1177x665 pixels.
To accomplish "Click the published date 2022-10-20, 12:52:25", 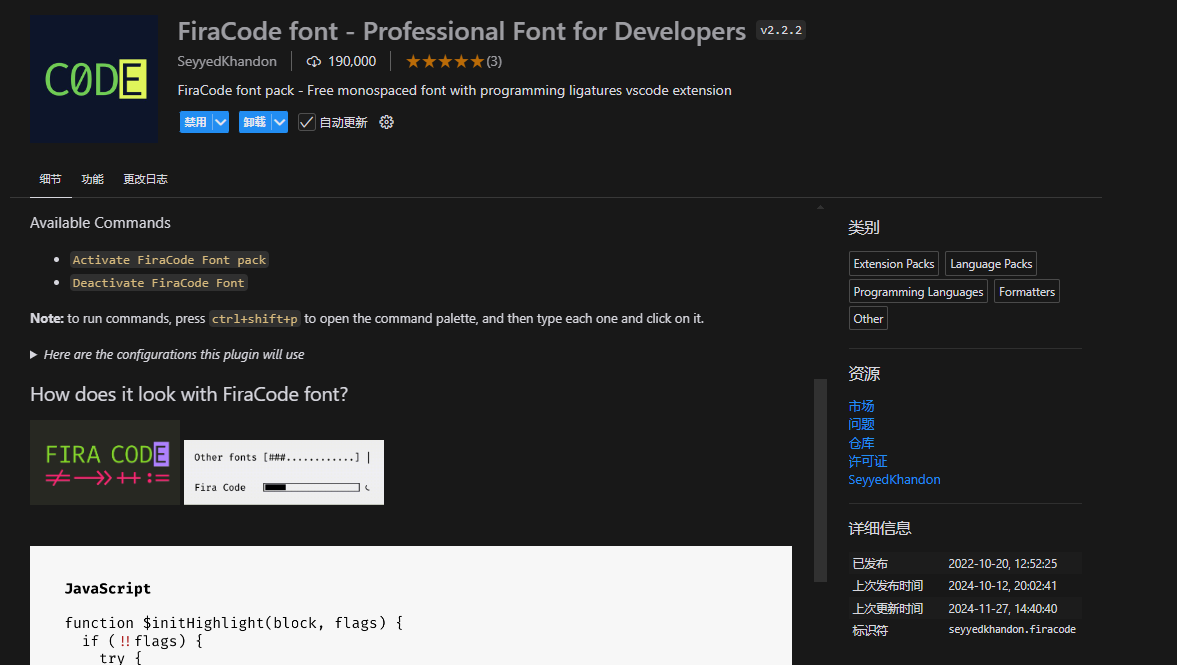I will (1003, 564).
